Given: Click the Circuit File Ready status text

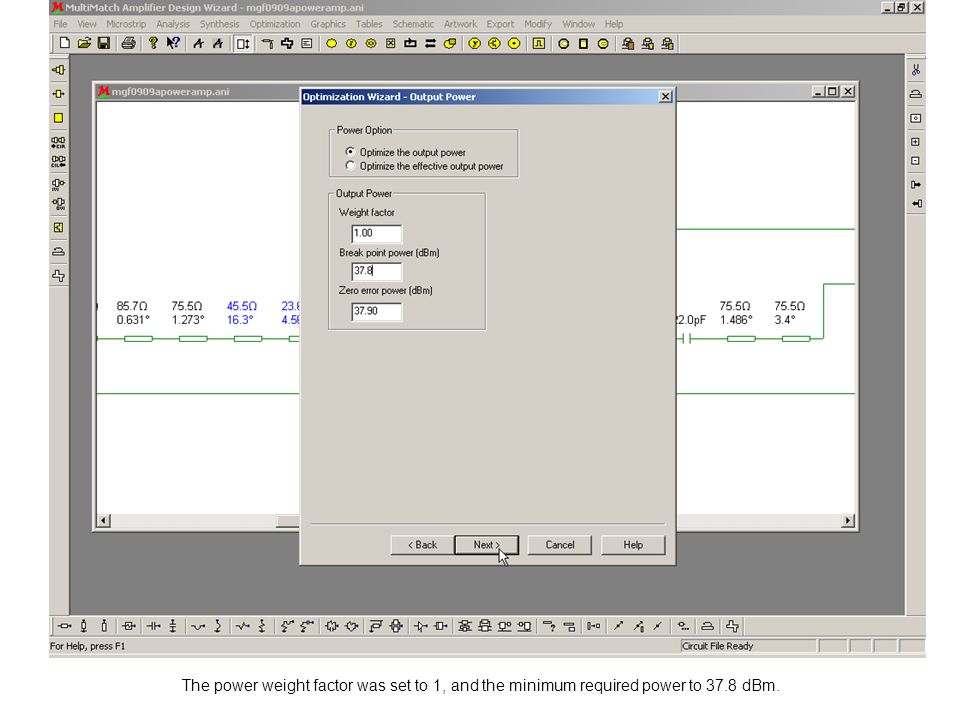Looking at the screenshot, I should [718, 646].
